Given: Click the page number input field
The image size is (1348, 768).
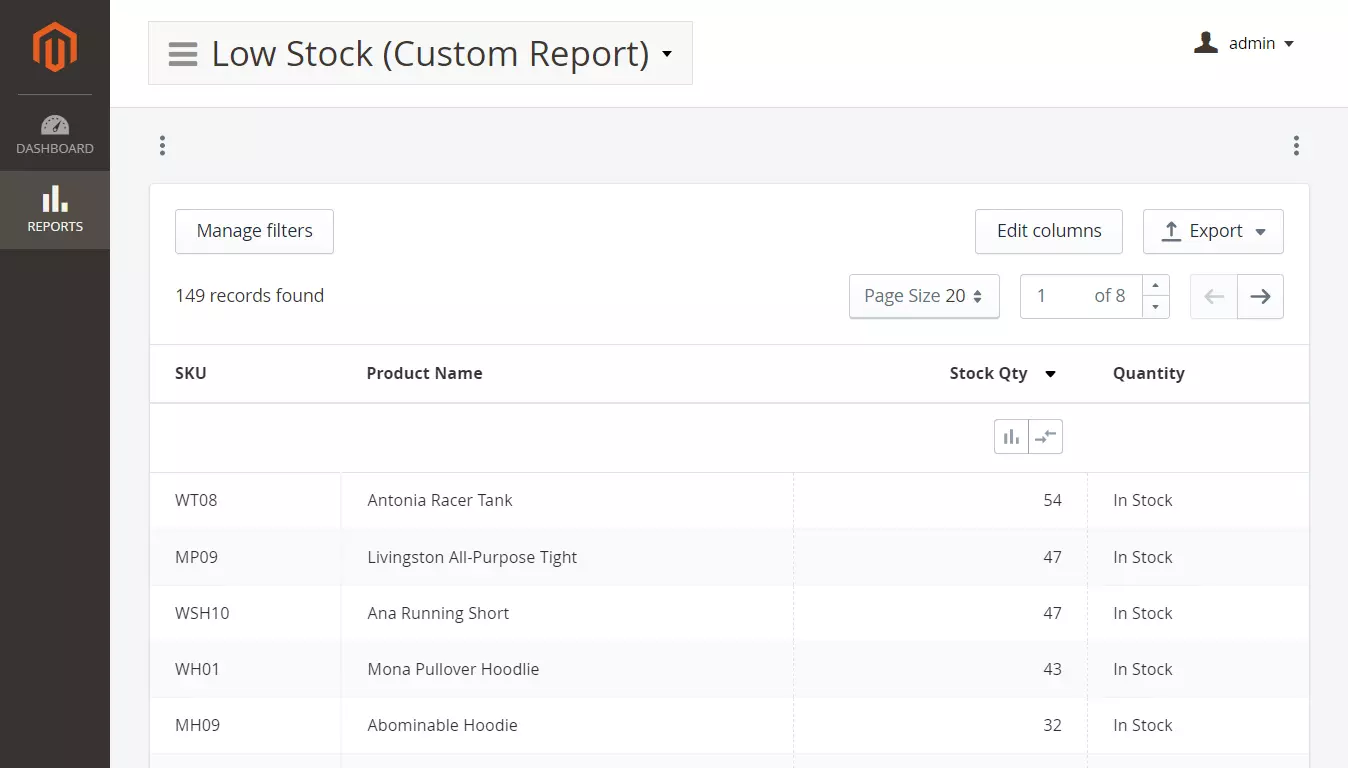Looking at the screenshot, I should tap(1062, 296).
